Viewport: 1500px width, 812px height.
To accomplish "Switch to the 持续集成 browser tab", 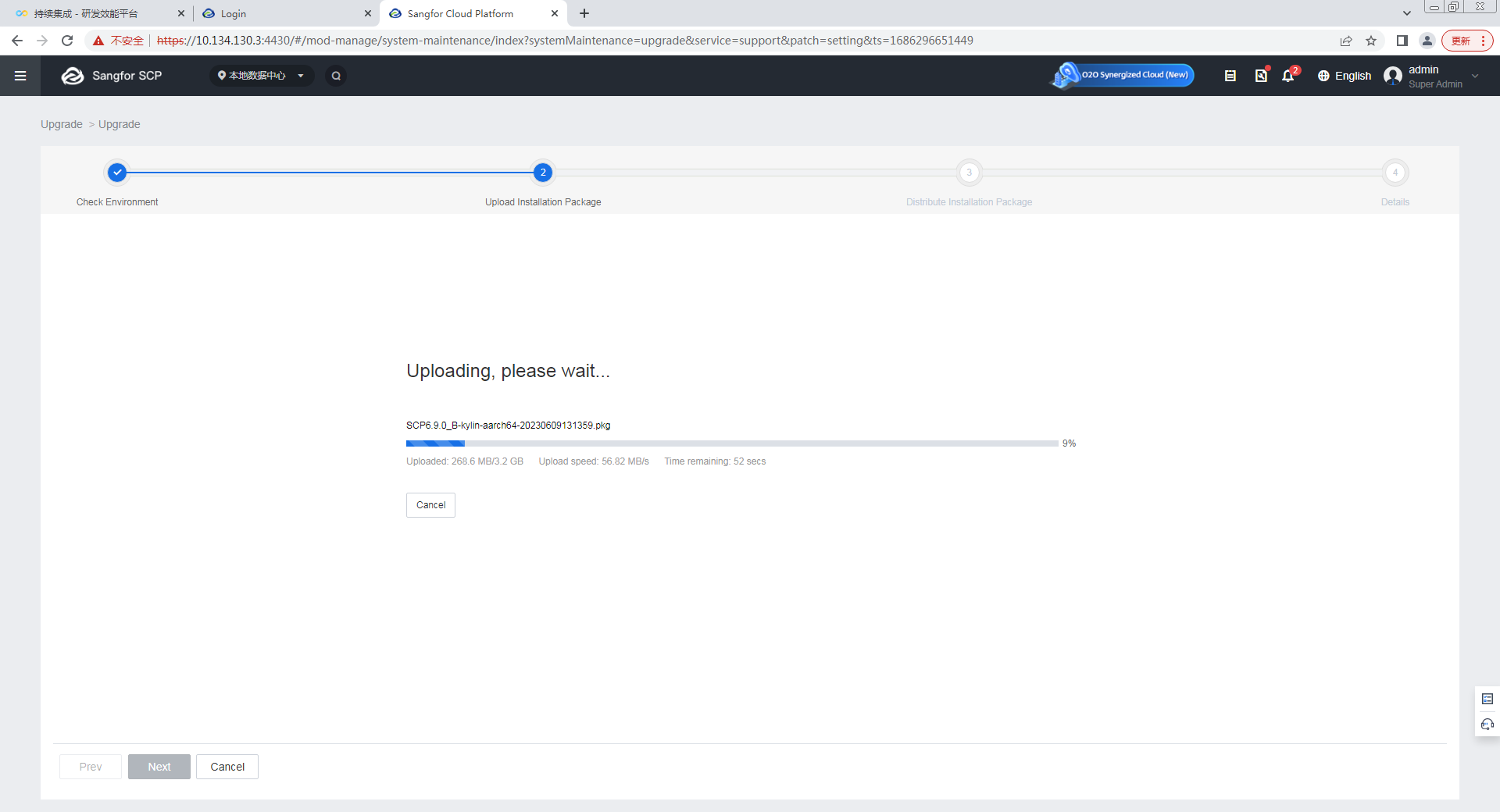I will coord(94,13).
